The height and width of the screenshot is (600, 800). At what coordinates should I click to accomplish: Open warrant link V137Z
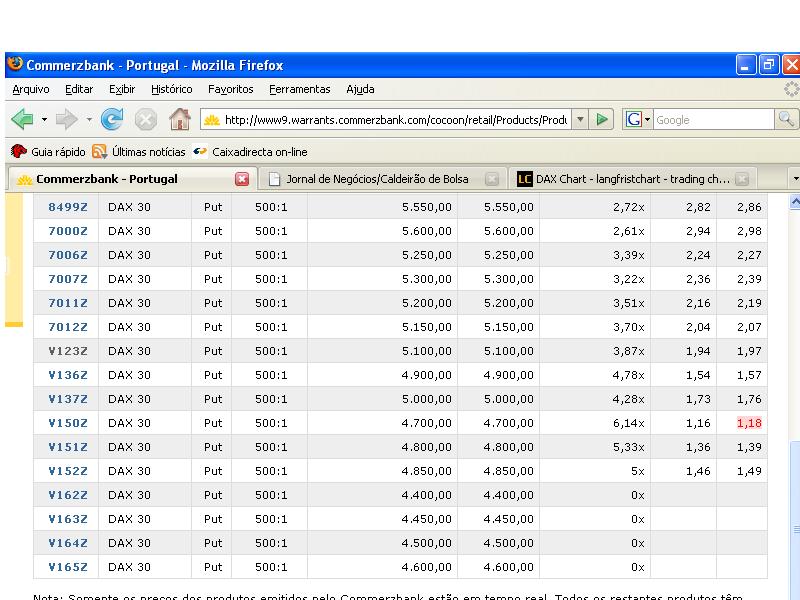(x=68, y=399)
